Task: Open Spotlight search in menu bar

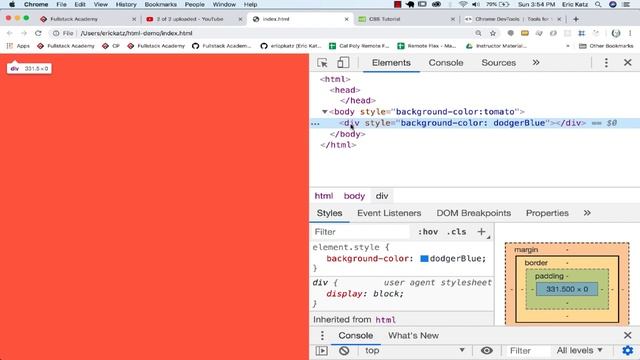Action: coord(598,4)
